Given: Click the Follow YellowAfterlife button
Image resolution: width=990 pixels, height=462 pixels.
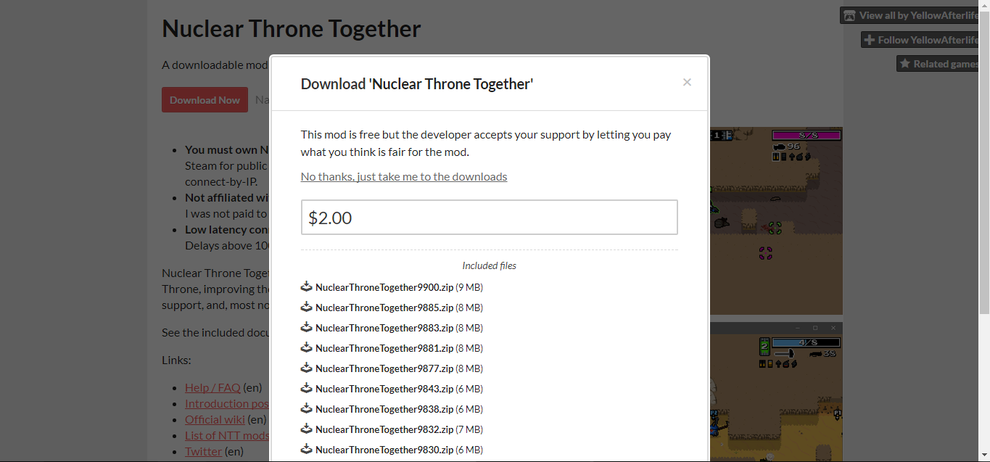Looking at the screenshot, I should [920, 40].
